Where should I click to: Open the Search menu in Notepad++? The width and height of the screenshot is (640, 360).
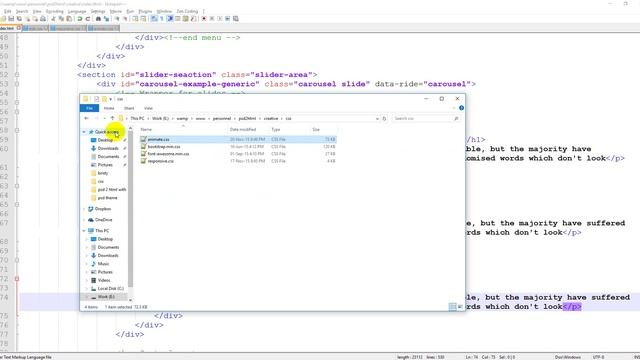pyautogui.click(x=22, y=11)
